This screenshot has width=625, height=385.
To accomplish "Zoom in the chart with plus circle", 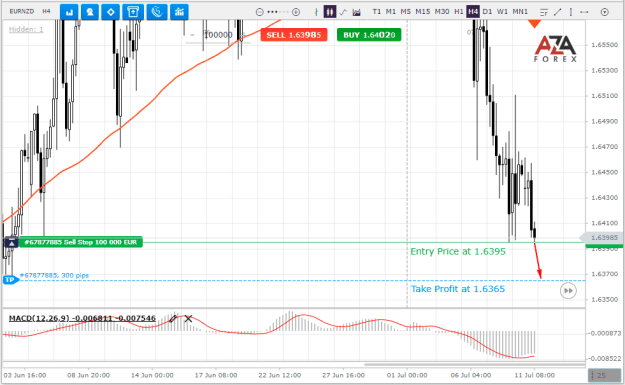I will coord(296,12).
